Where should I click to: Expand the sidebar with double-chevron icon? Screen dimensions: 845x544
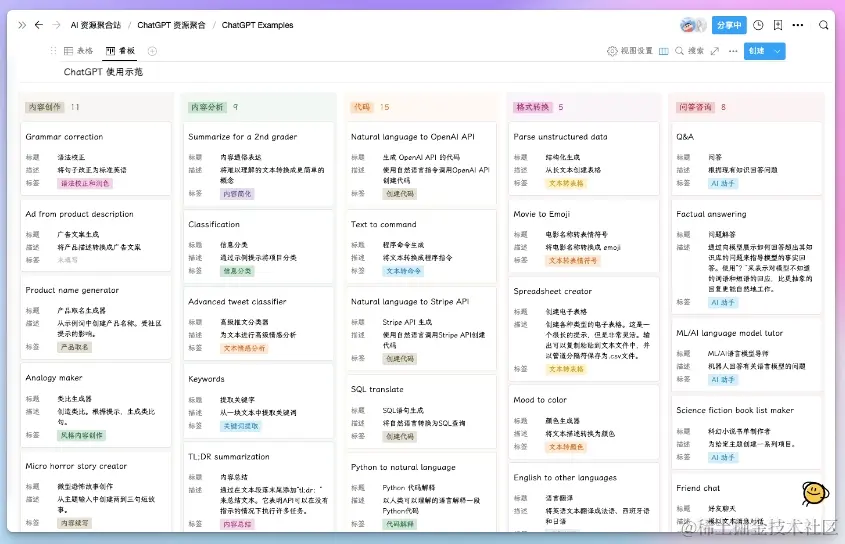(x=22, y=25)
